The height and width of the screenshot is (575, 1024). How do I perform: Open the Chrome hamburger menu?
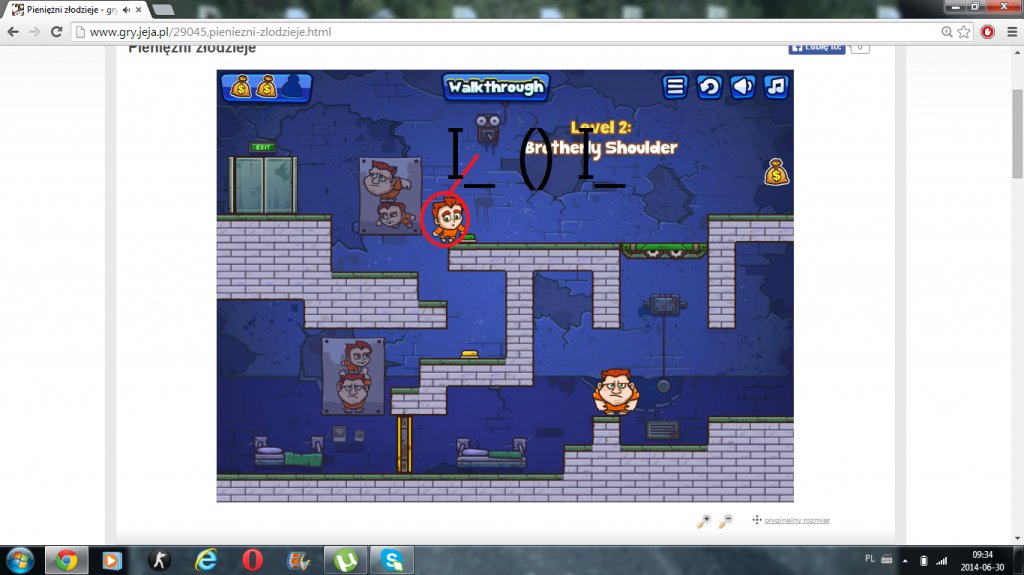tap(1012, 31)
